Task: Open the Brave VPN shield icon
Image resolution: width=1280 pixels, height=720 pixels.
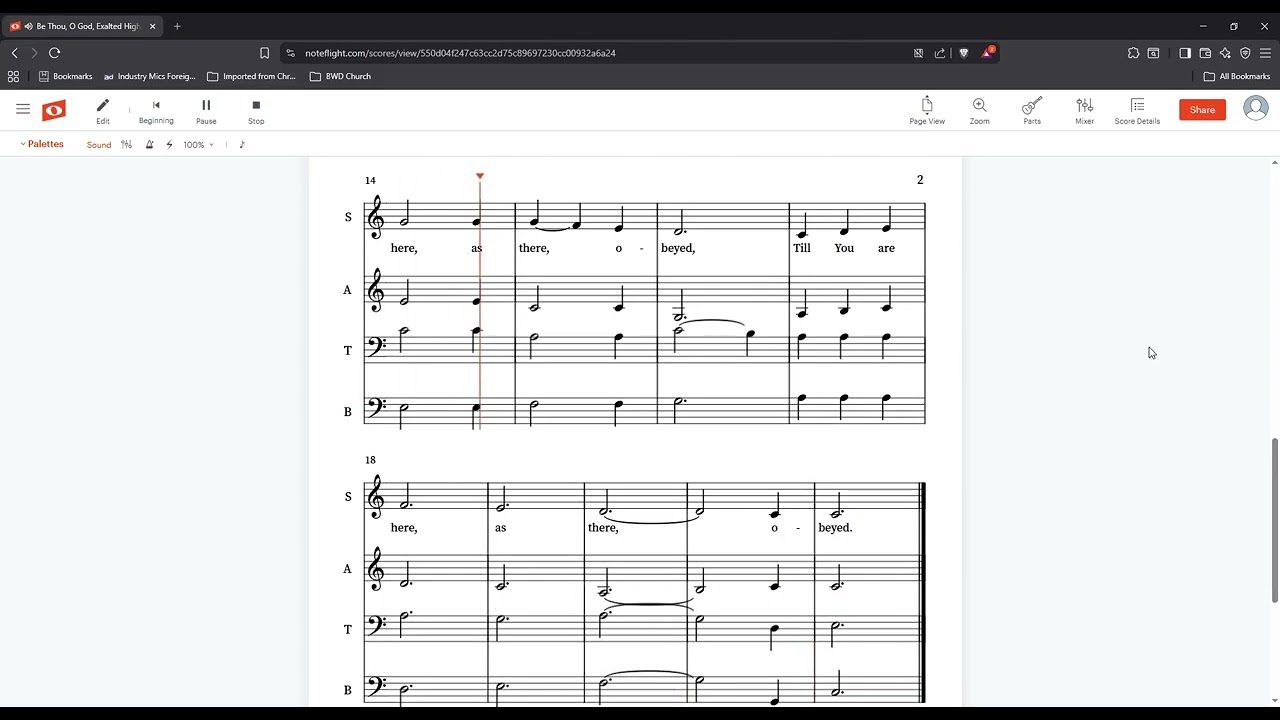Action: point(1245,53)
